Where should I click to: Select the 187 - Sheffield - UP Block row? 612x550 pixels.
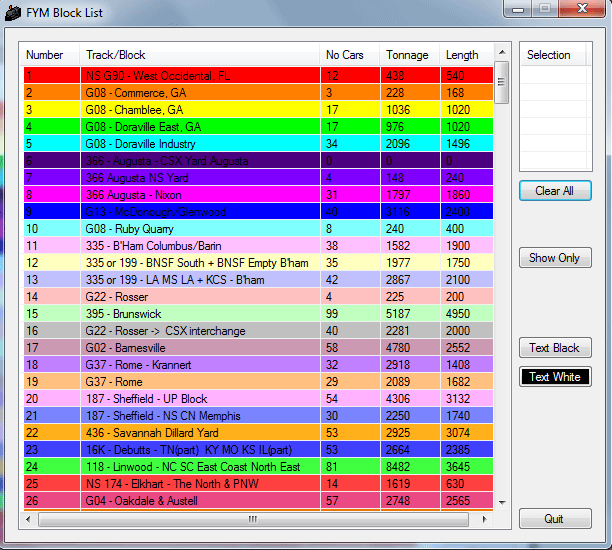point(258,399)
